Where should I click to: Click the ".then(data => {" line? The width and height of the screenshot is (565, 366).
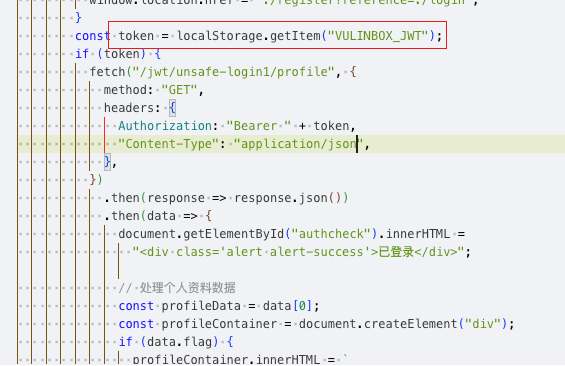[x=158, y=216]
